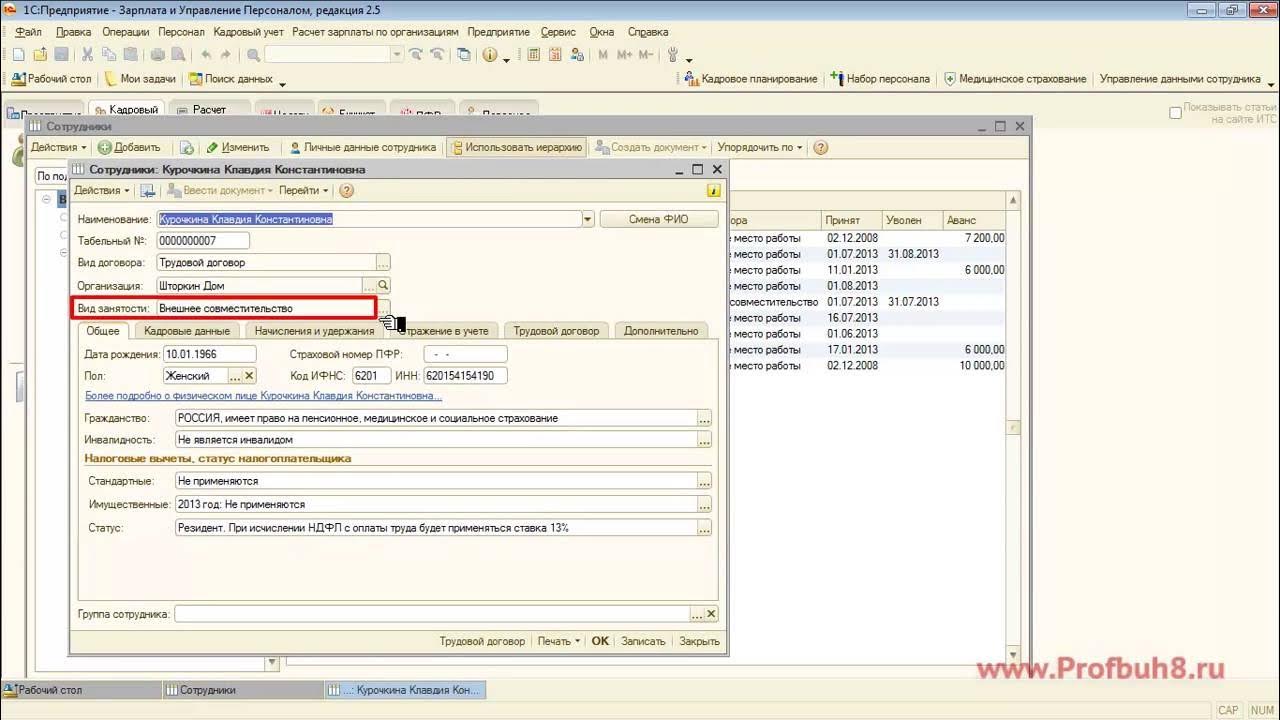Click the Save diskette icon
Image resolution: width=1280 pixels, height=720 pixels.
[61, 55]
